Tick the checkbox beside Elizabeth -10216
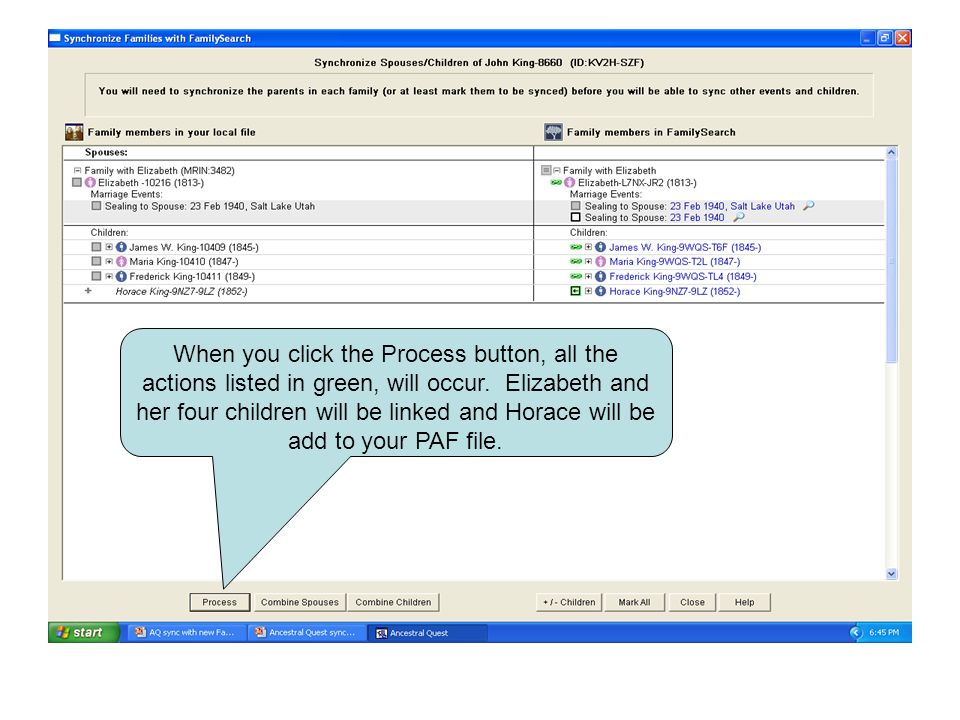This screenshot has width=960, height=720. coord(77,182)
